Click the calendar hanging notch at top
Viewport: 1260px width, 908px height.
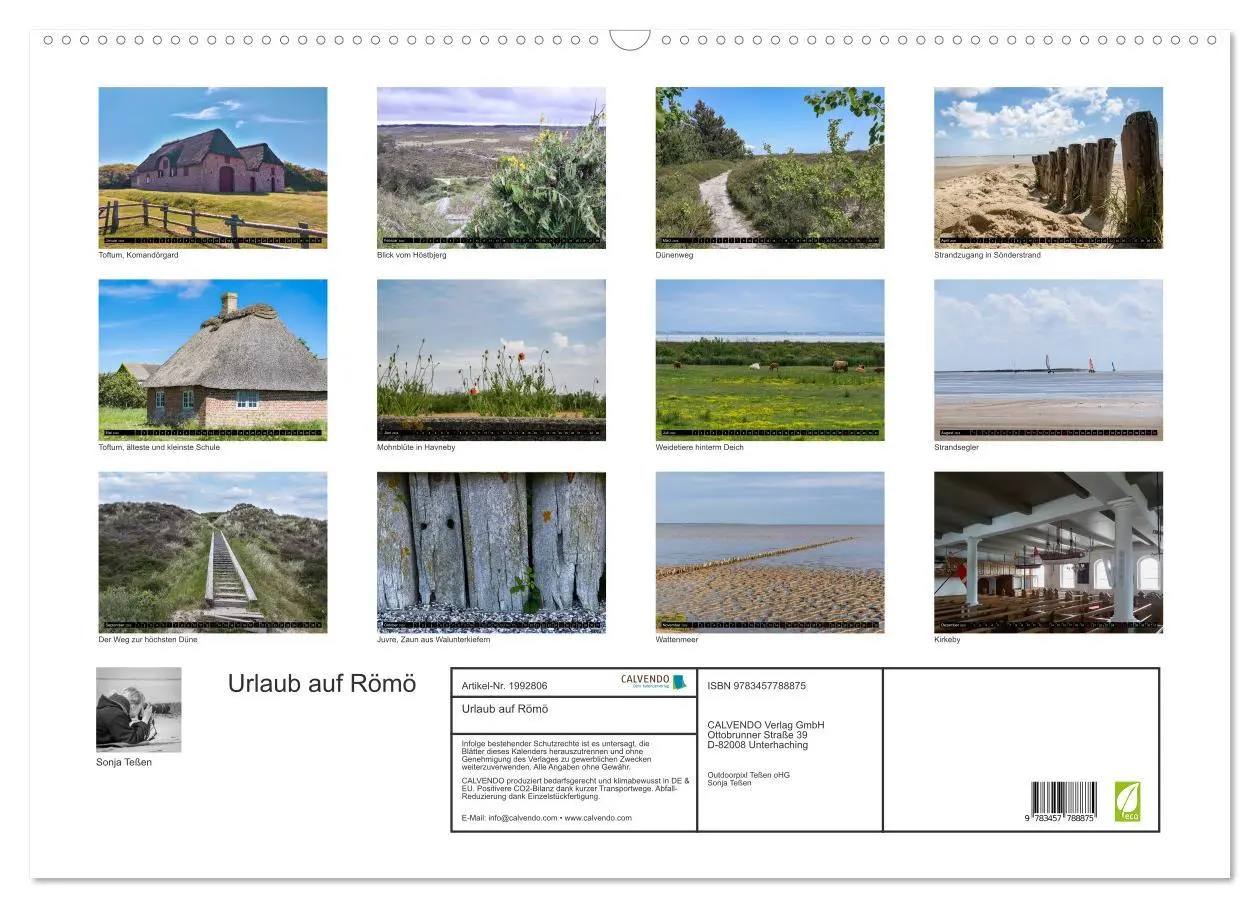pyautogui.click(x=630, y=40)
